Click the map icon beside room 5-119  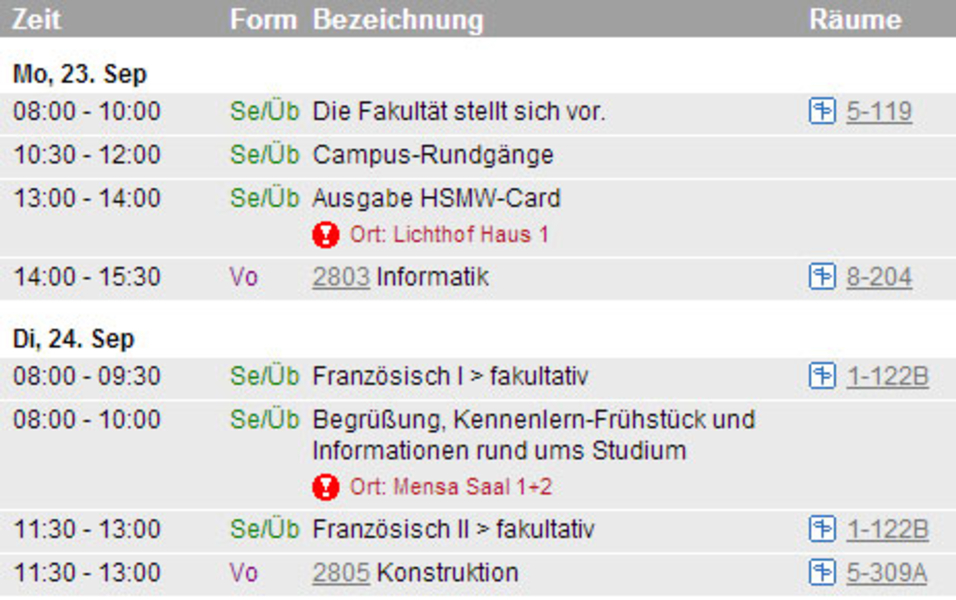[822, 111]
